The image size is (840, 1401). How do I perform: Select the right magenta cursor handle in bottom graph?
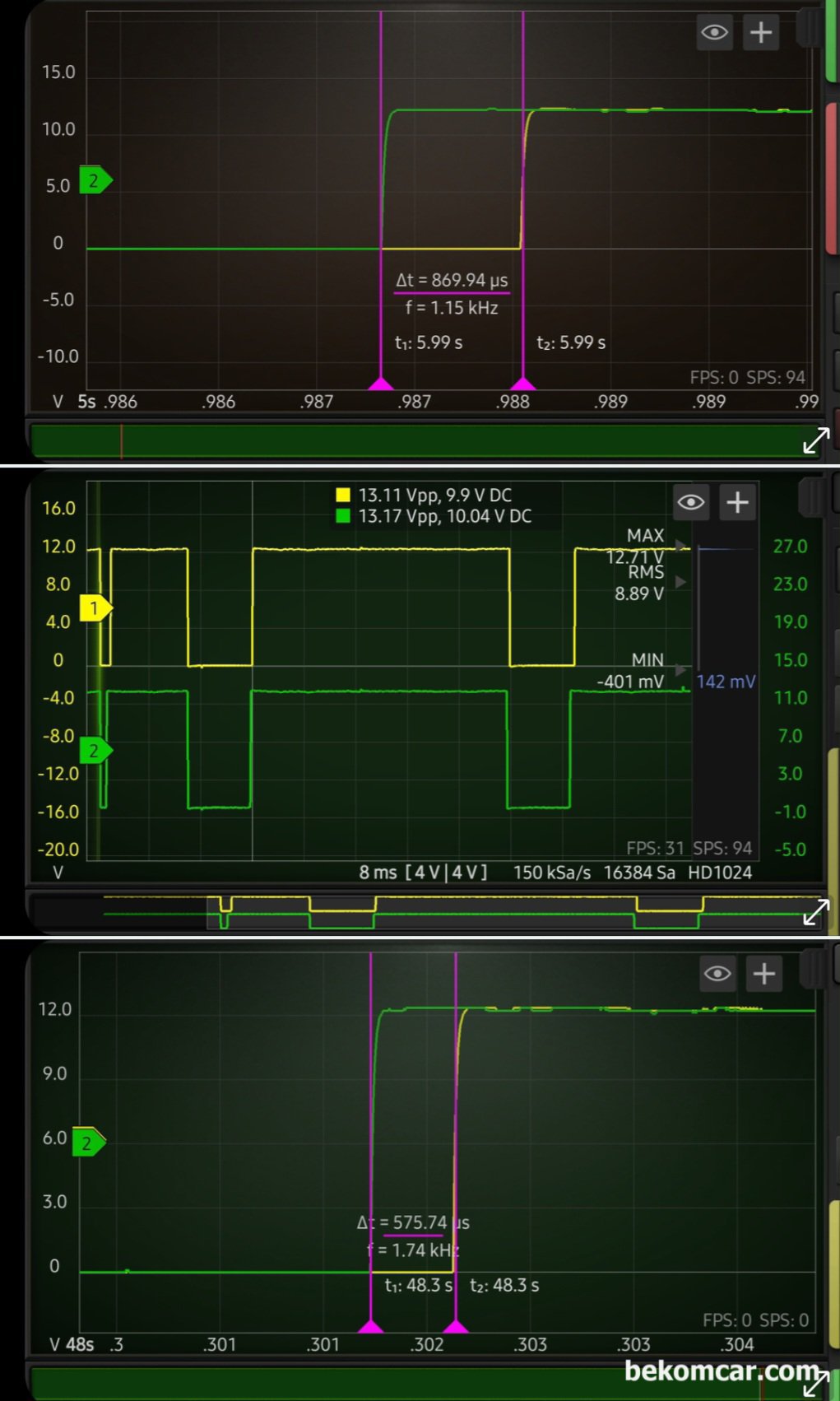point(455,1326)
